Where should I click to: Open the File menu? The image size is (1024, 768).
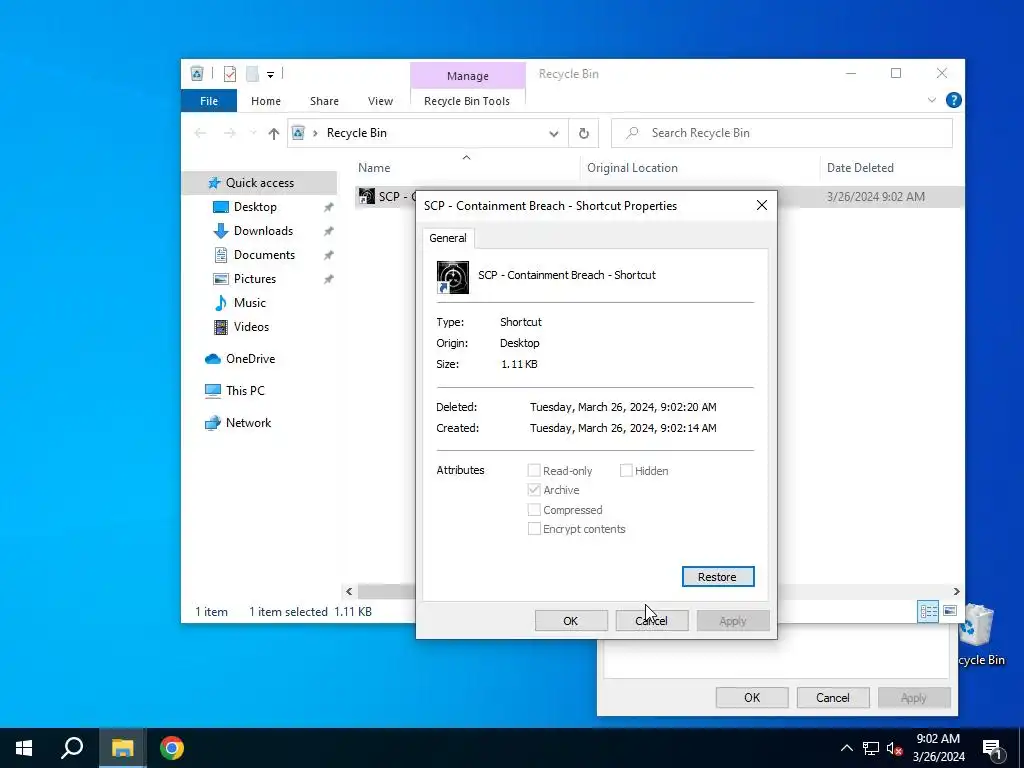click(209, 101)
